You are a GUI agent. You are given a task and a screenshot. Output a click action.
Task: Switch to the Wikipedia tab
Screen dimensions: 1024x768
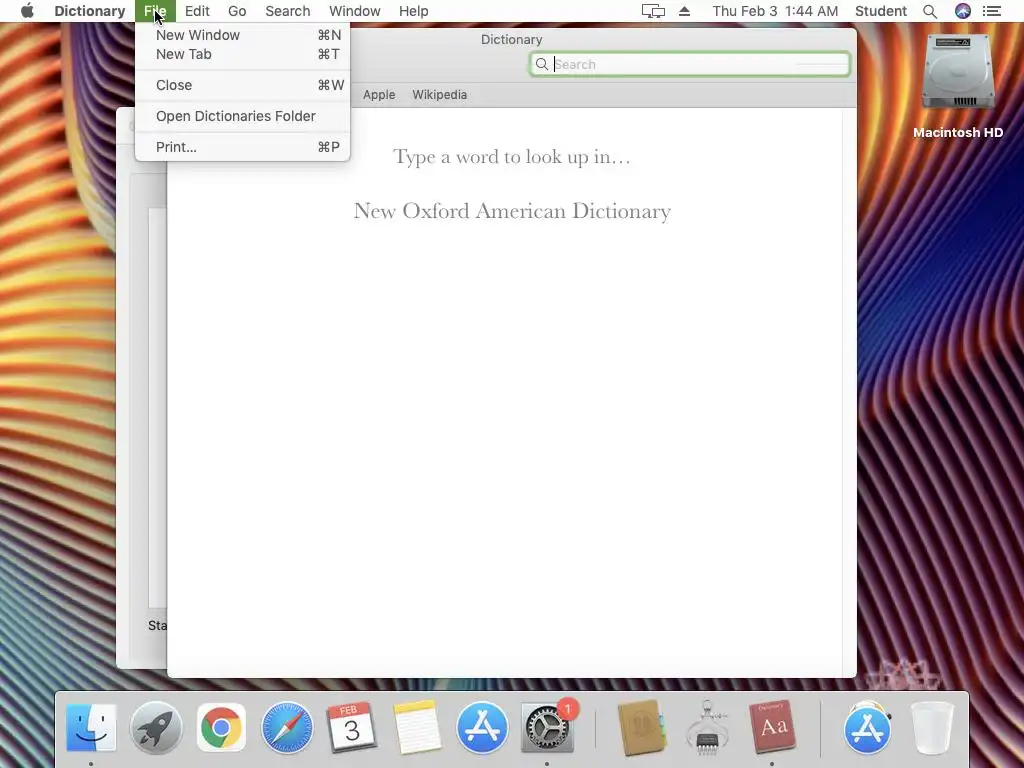pyautogui.click(x=440, y=95)
